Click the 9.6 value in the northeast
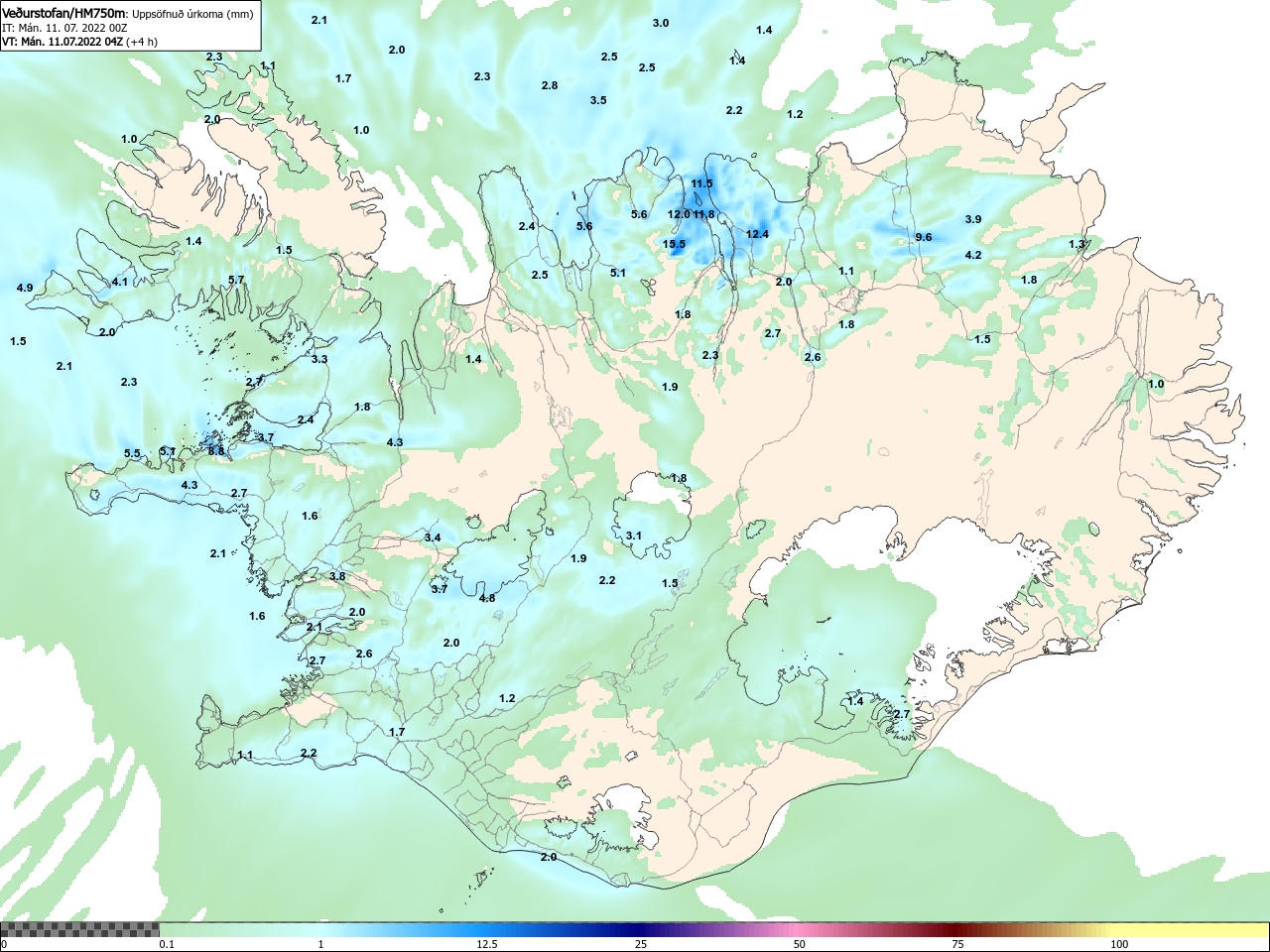The image size is (1270, 952). click(924, 237)
